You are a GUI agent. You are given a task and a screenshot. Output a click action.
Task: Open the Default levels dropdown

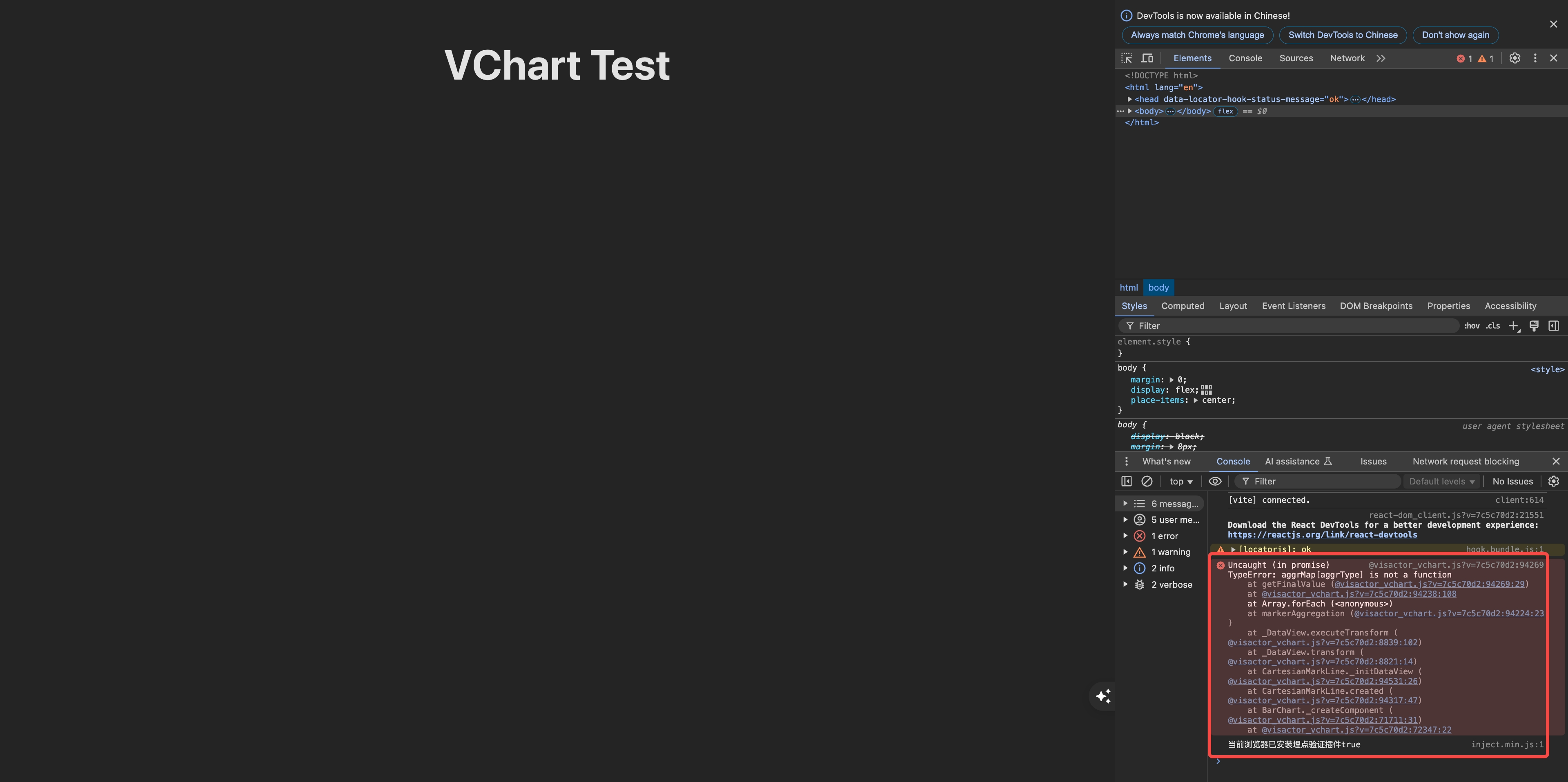[x=1442, y=481]
